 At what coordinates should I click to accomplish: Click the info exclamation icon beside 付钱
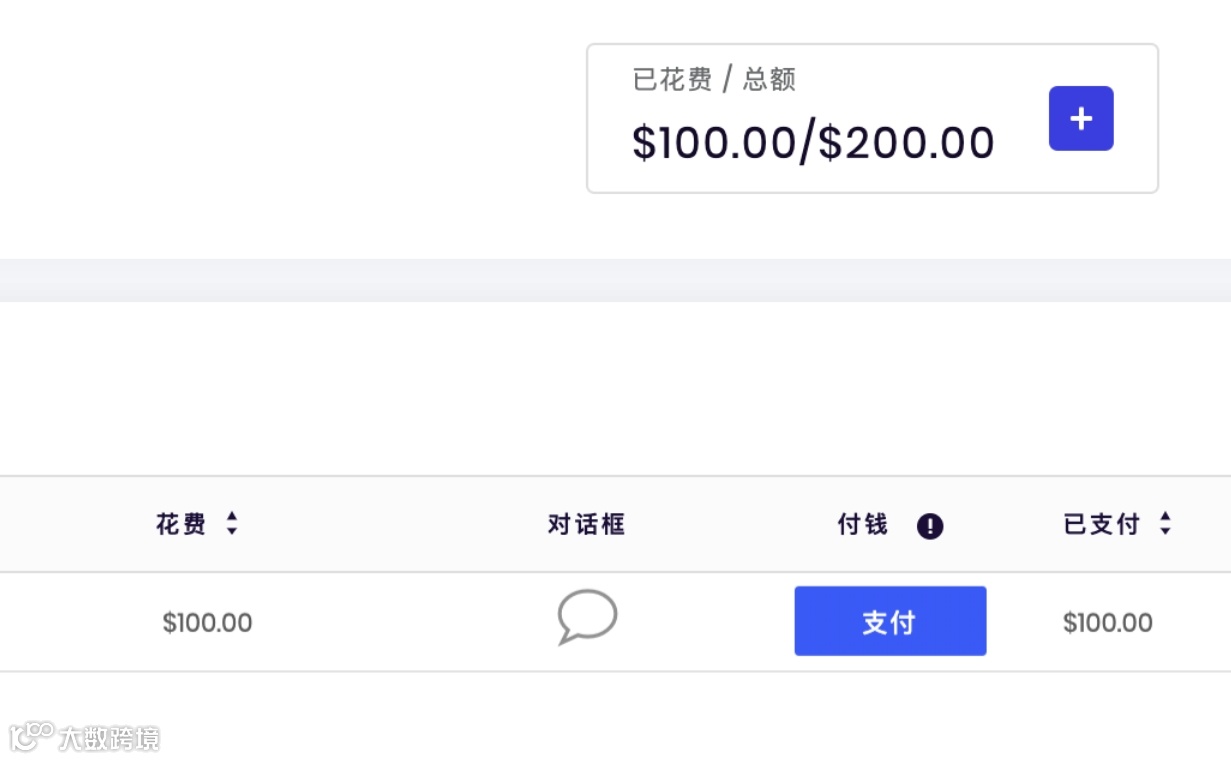pyautogui.click(x=930, y=526)
